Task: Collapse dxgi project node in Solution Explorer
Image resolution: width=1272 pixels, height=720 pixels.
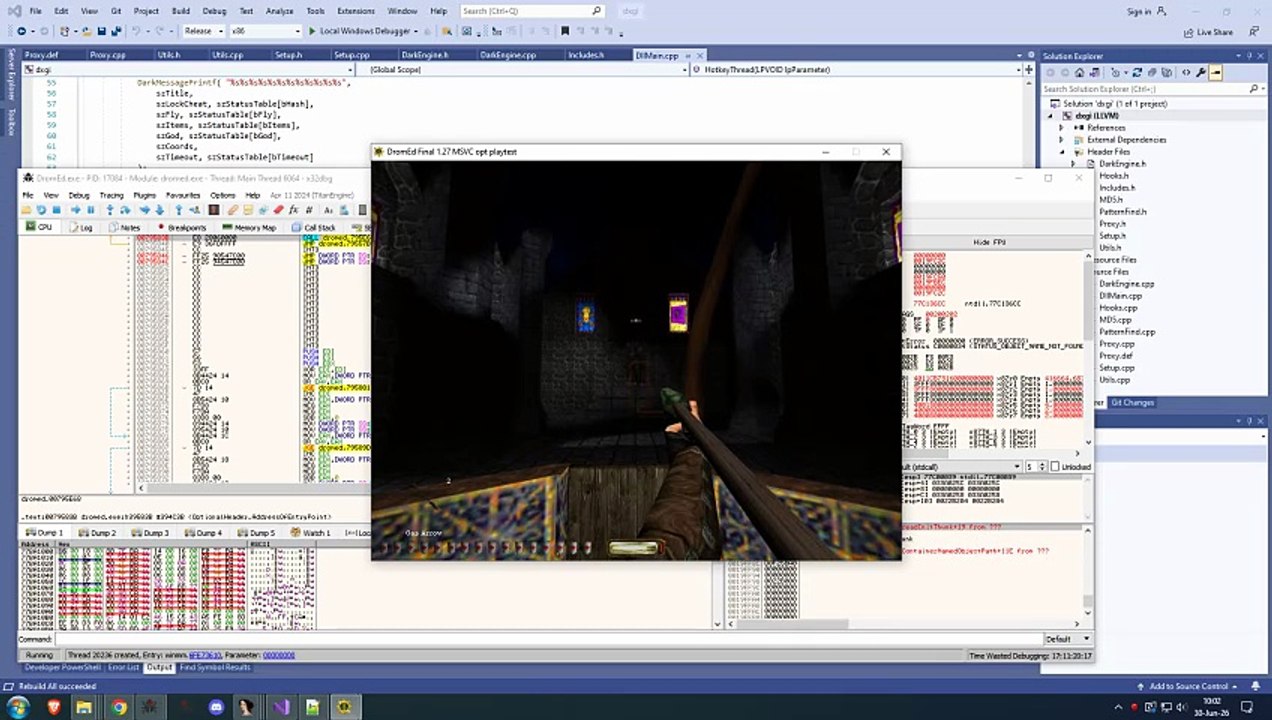Action: 1051,116
